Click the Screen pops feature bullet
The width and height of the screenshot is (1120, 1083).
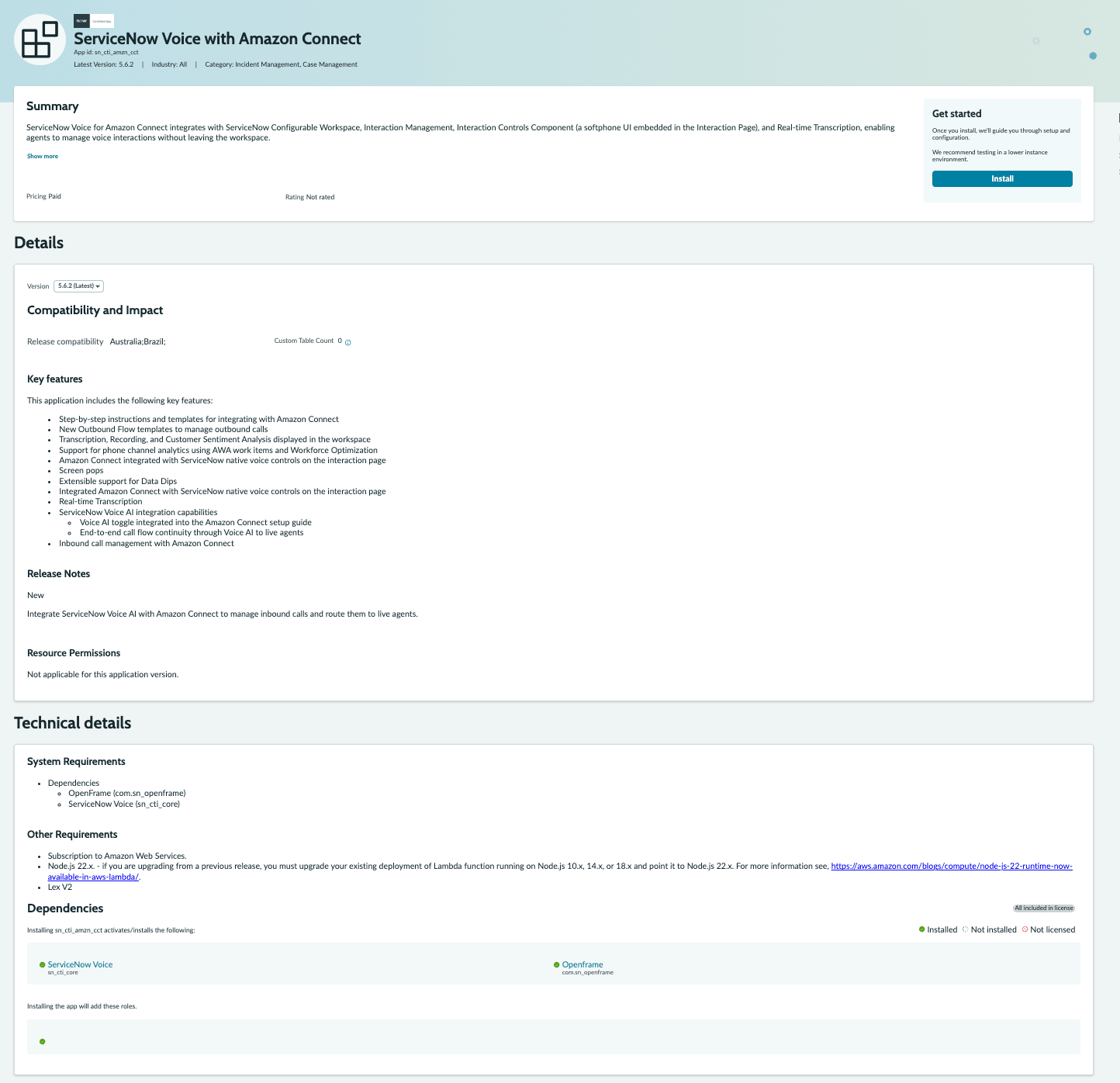coord(81,471)
